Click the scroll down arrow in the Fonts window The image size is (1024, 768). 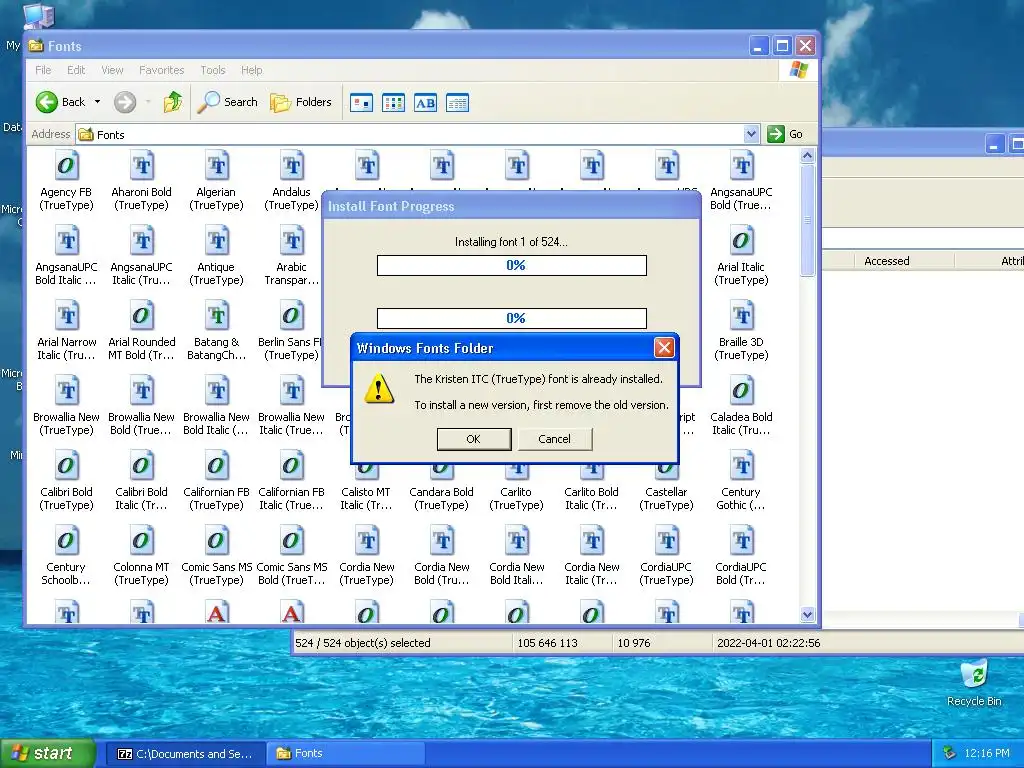(807, 615)
